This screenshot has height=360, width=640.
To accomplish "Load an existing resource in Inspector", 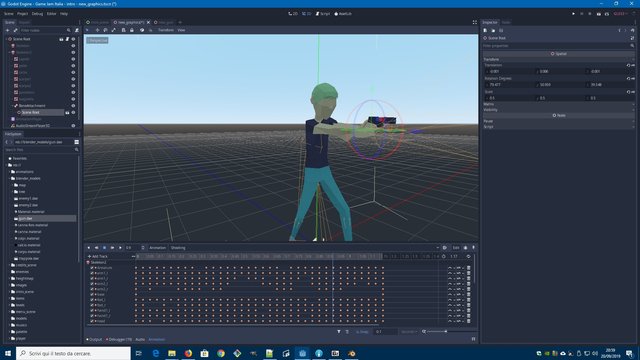I will pyautogui.click(x=493, y=30).
